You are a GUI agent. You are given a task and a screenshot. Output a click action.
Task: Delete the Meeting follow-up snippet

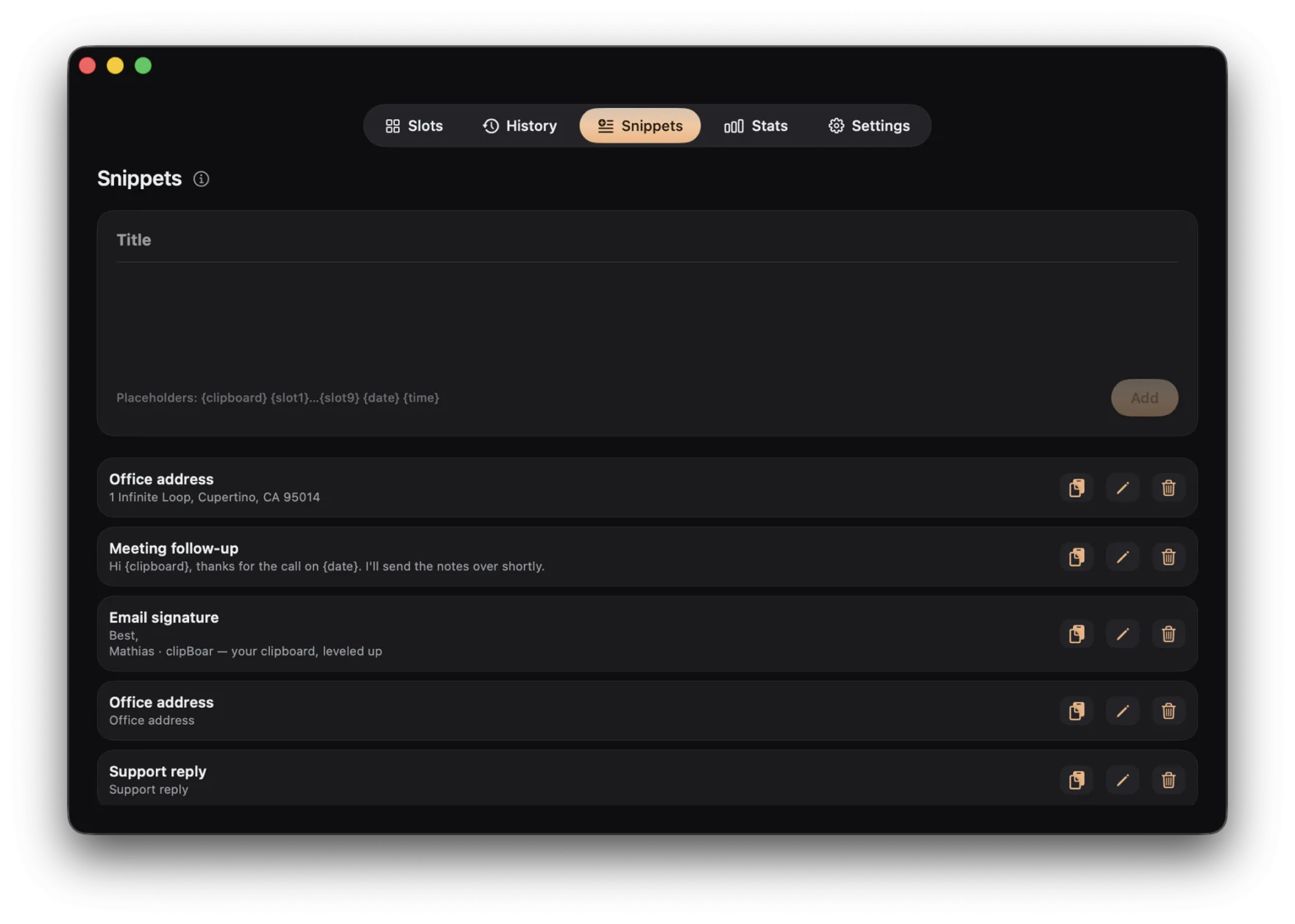[x=1168, y=557]
